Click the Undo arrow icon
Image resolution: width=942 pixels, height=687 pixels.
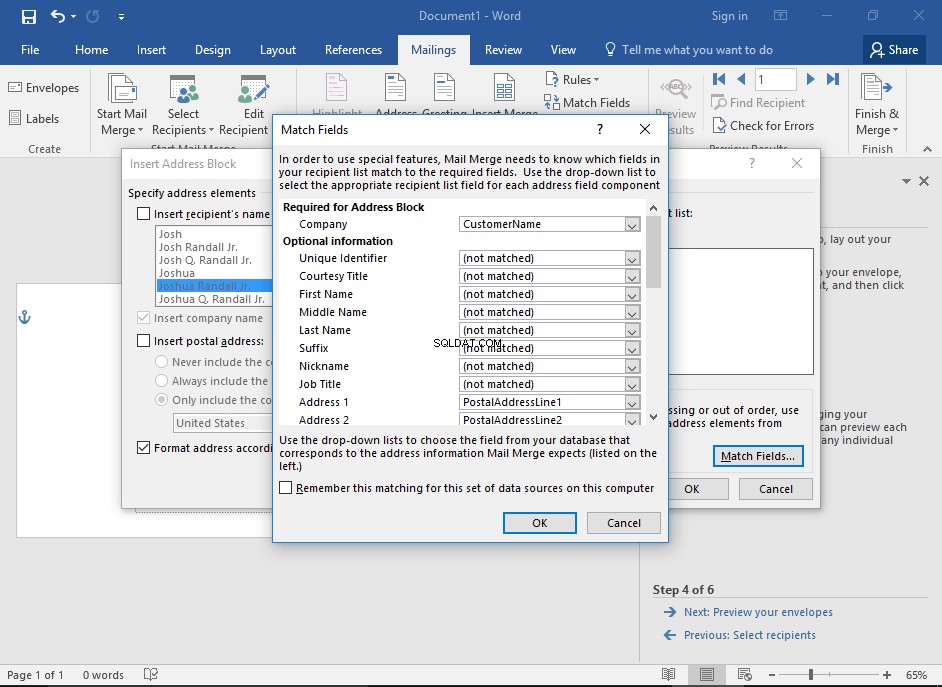tap(58, 16)
